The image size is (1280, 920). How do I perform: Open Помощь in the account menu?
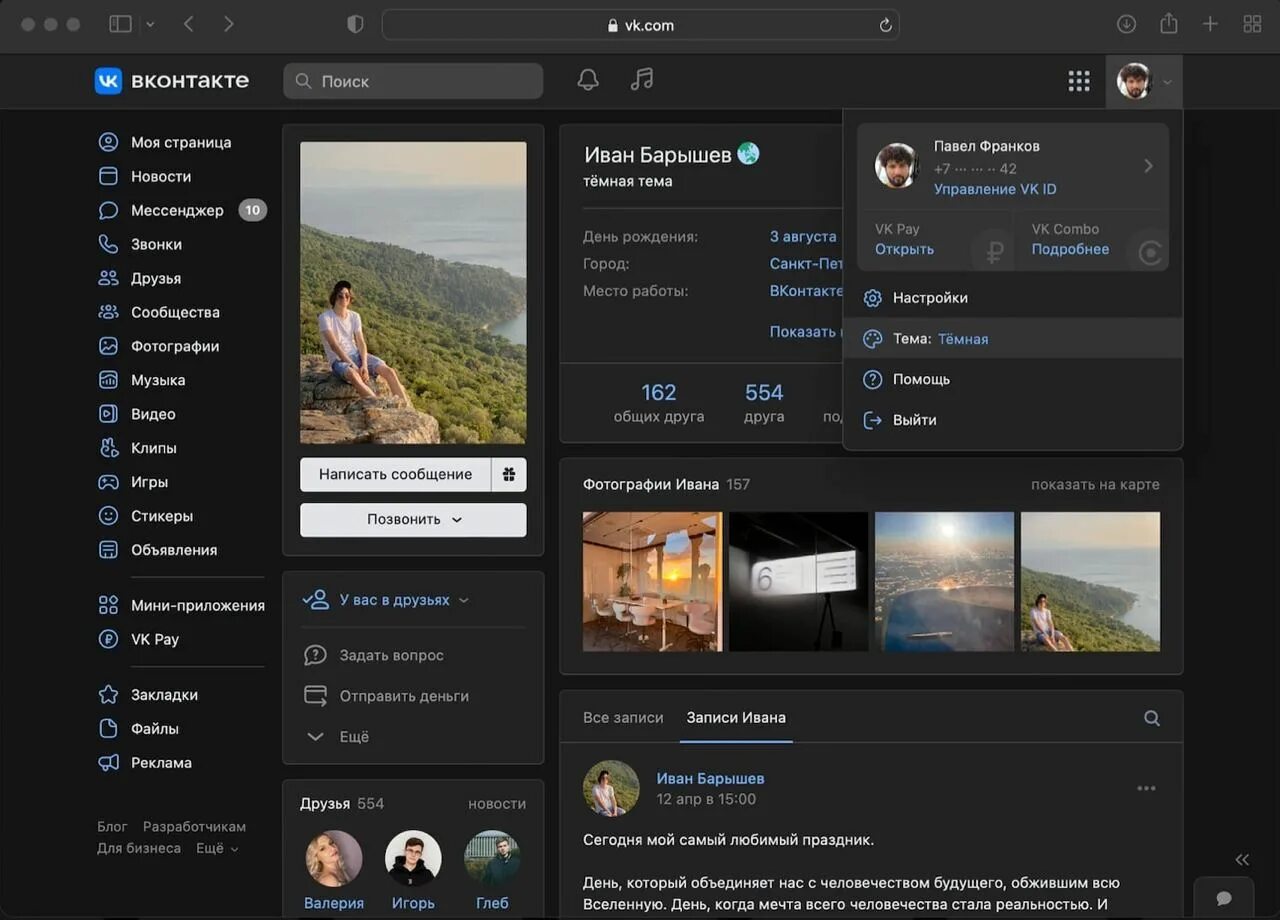coord(1013,380)
